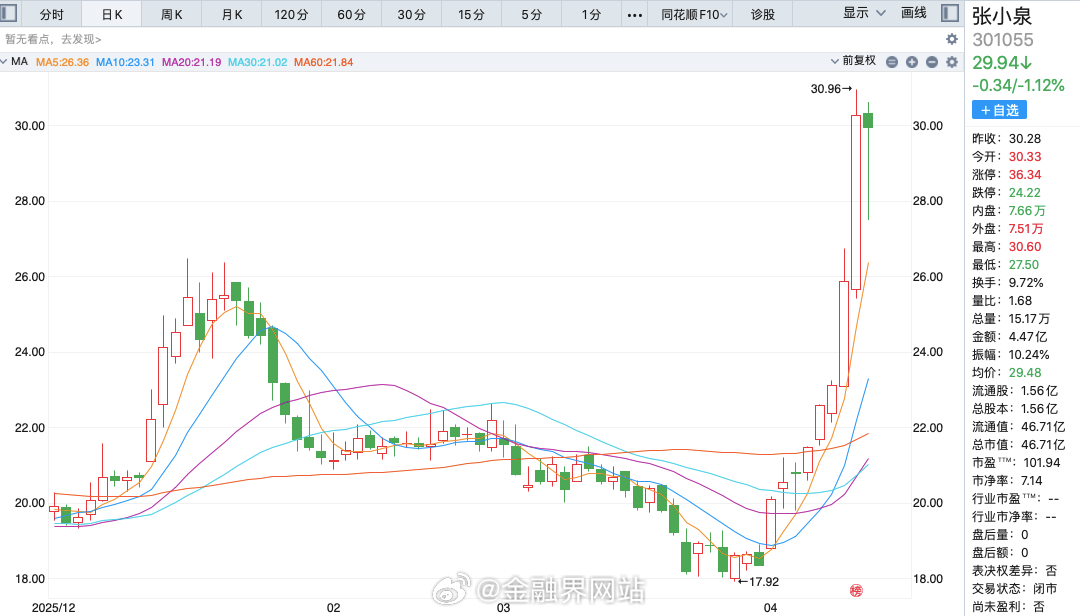Click the orange MA5:26.36 legend label
Screen dimensions: 1080x616
click(60, 62)
